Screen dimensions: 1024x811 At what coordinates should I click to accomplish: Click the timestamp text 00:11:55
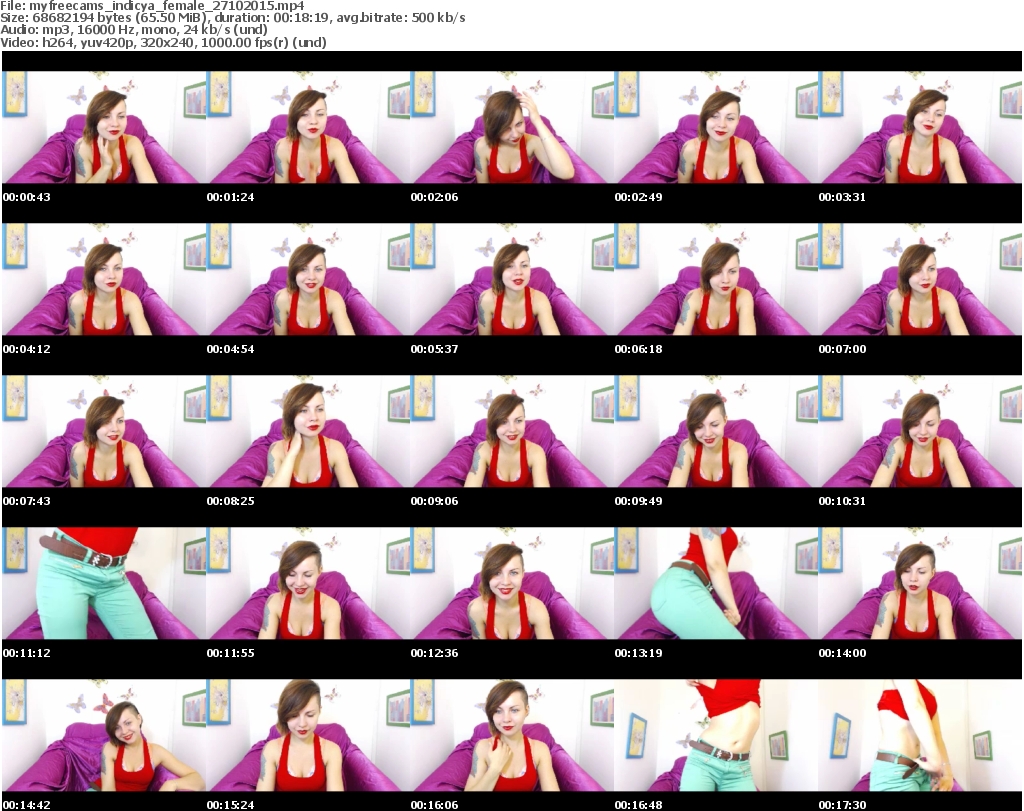pos(230,653)
